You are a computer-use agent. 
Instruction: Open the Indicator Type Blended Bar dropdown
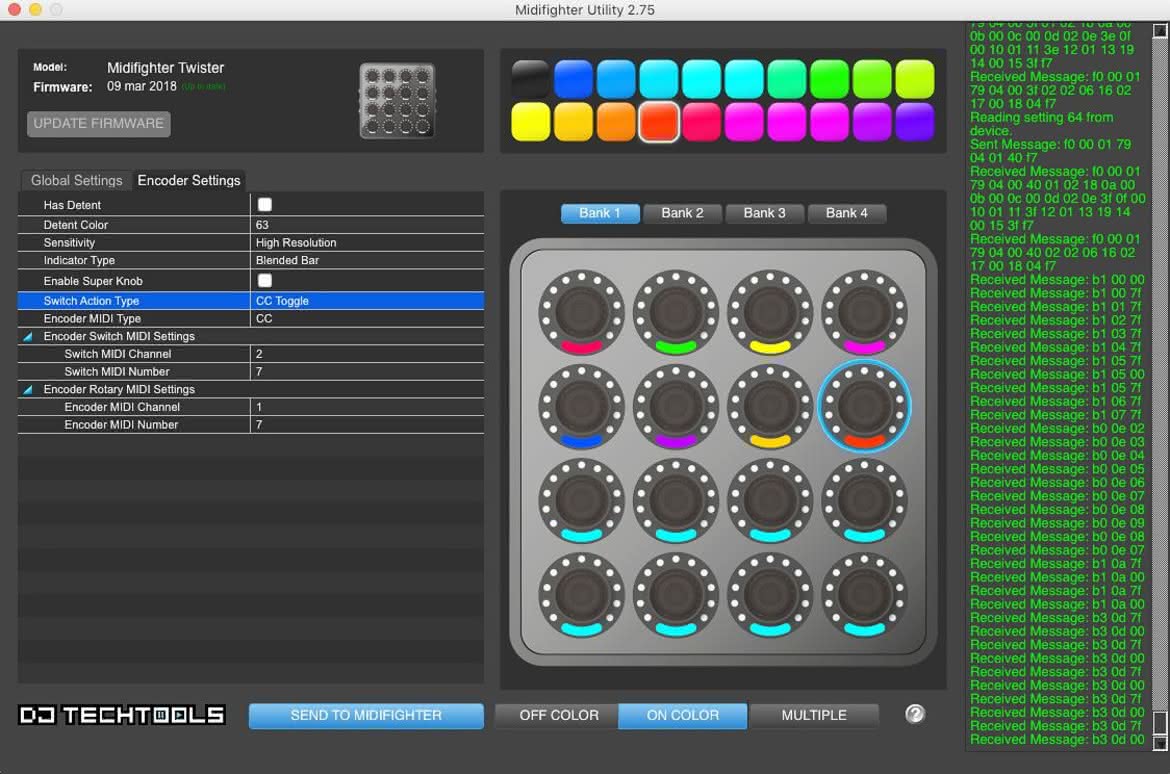(x=367, y=260)
